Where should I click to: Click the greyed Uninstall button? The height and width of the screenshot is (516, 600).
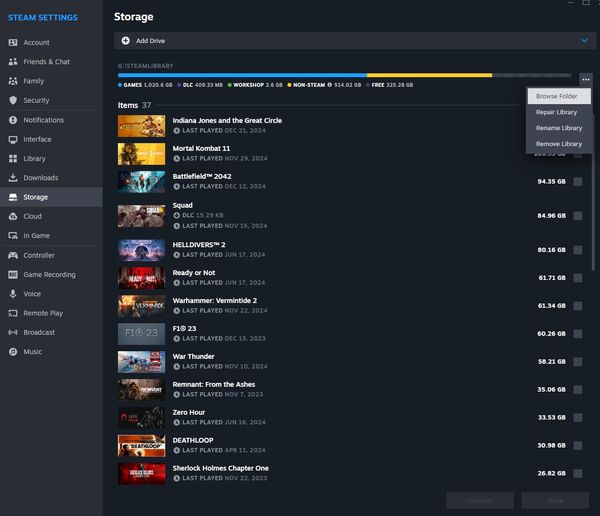[x=480, y=500]
